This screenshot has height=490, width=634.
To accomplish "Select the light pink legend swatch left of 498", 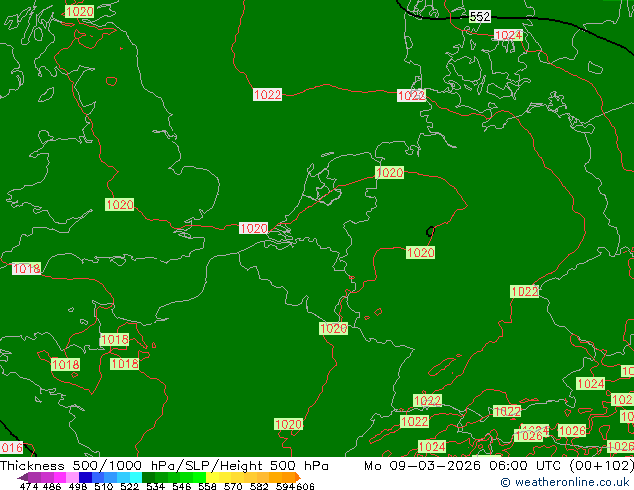I will [72, 477].
